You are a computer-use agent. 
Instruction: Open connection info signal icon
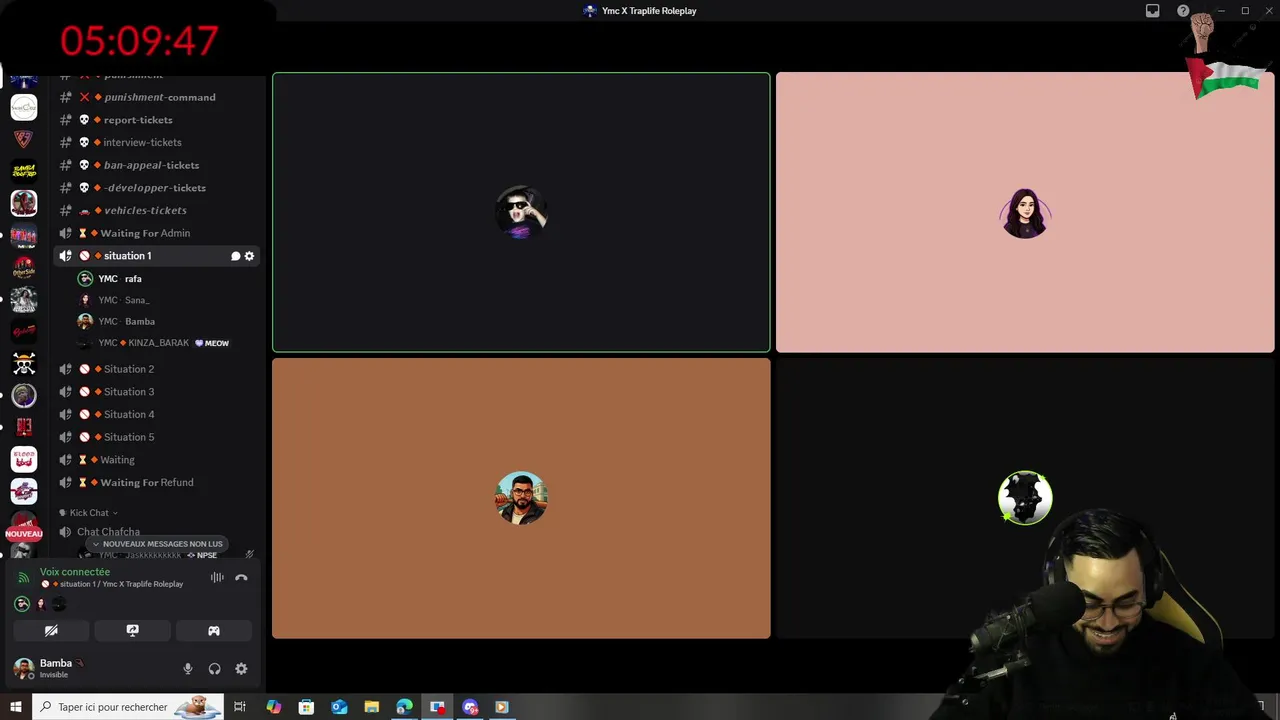24,578
